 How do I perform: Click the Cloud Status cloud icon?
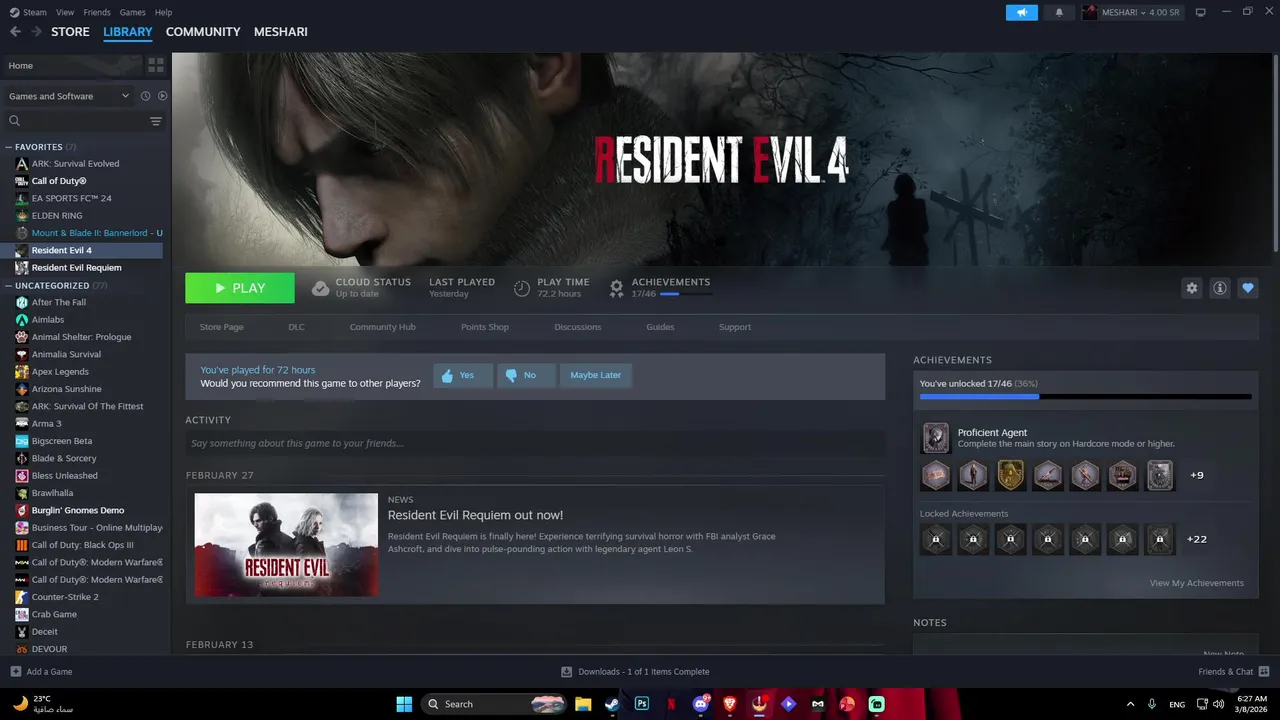[x=320, y=288]
